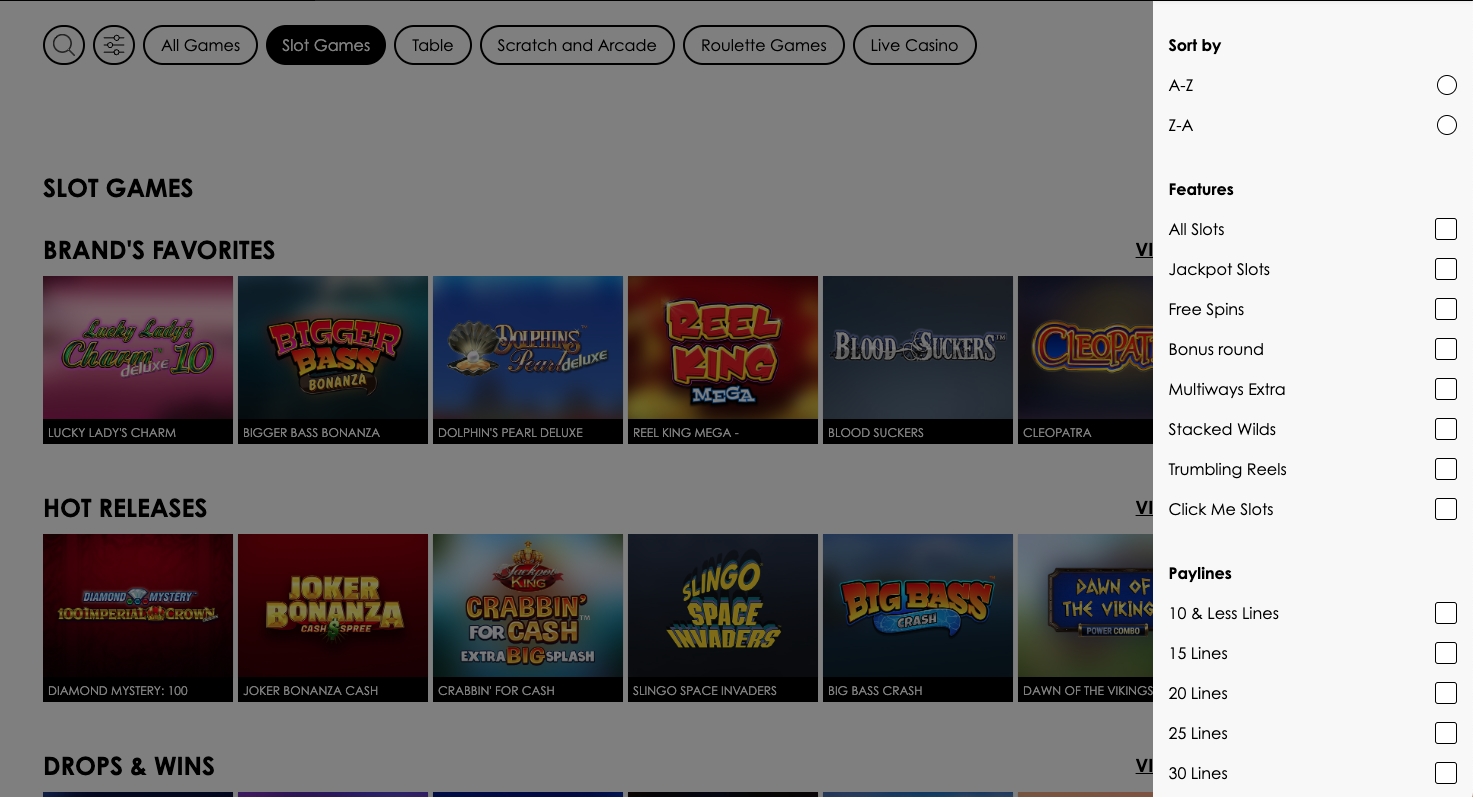Tick the Stacked Wilds checkbox

pos(1446,429)
